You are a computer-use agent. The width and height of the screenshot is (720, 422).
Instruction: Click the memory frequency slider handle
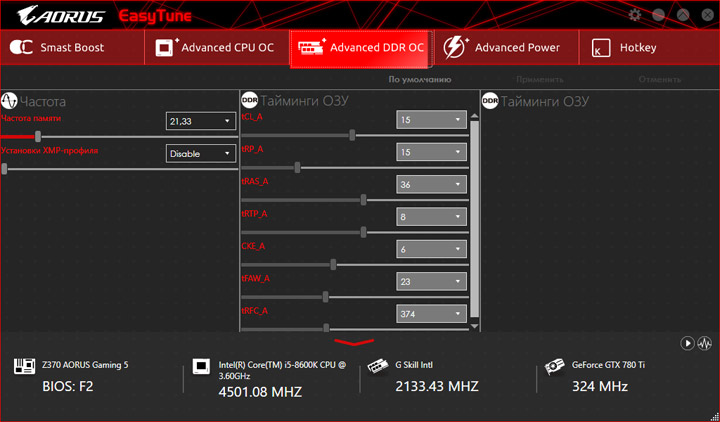pos(38,136)
